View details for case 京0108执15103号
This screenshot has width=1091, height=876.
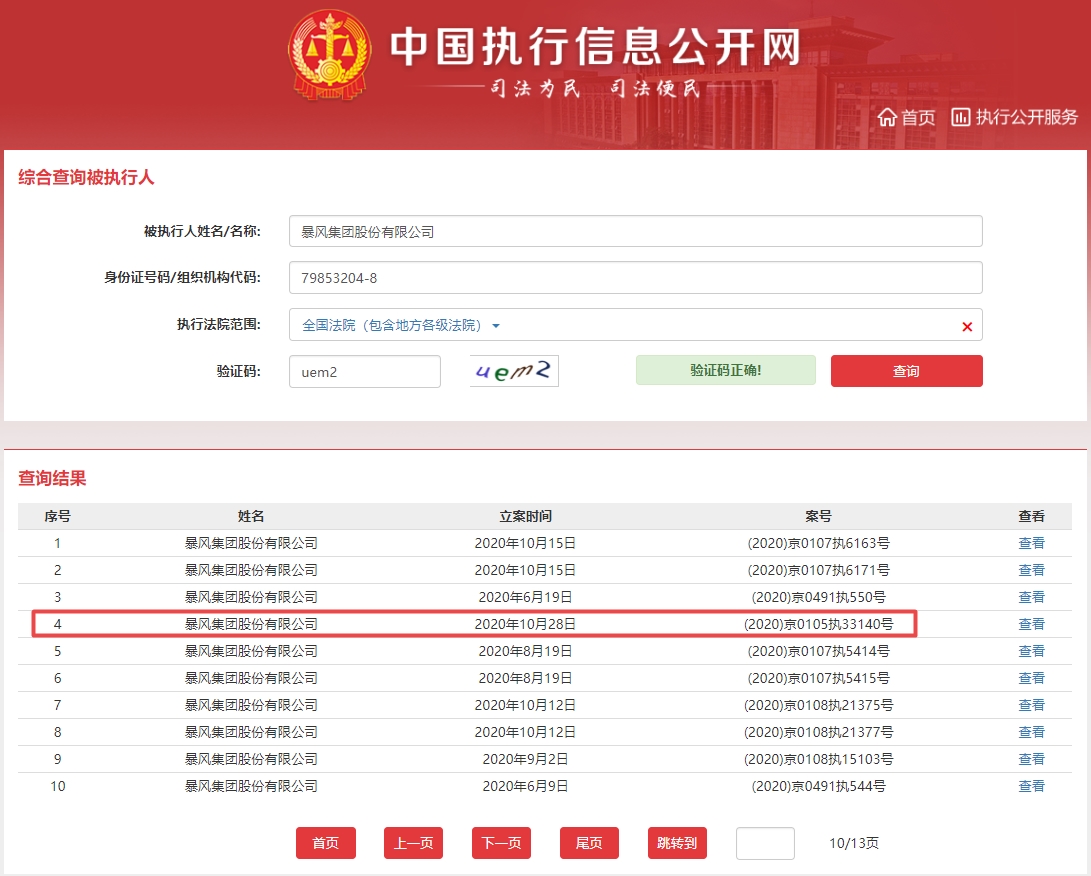(1031, 759)
